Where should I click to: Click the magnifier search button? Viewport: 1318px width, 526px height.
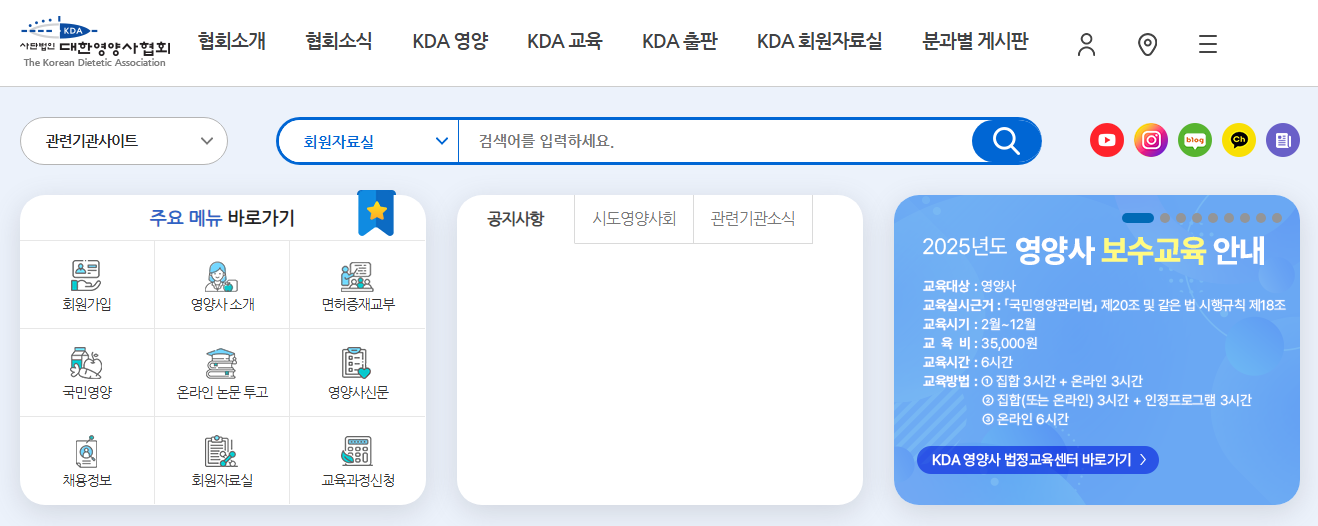click(1006, 141)
